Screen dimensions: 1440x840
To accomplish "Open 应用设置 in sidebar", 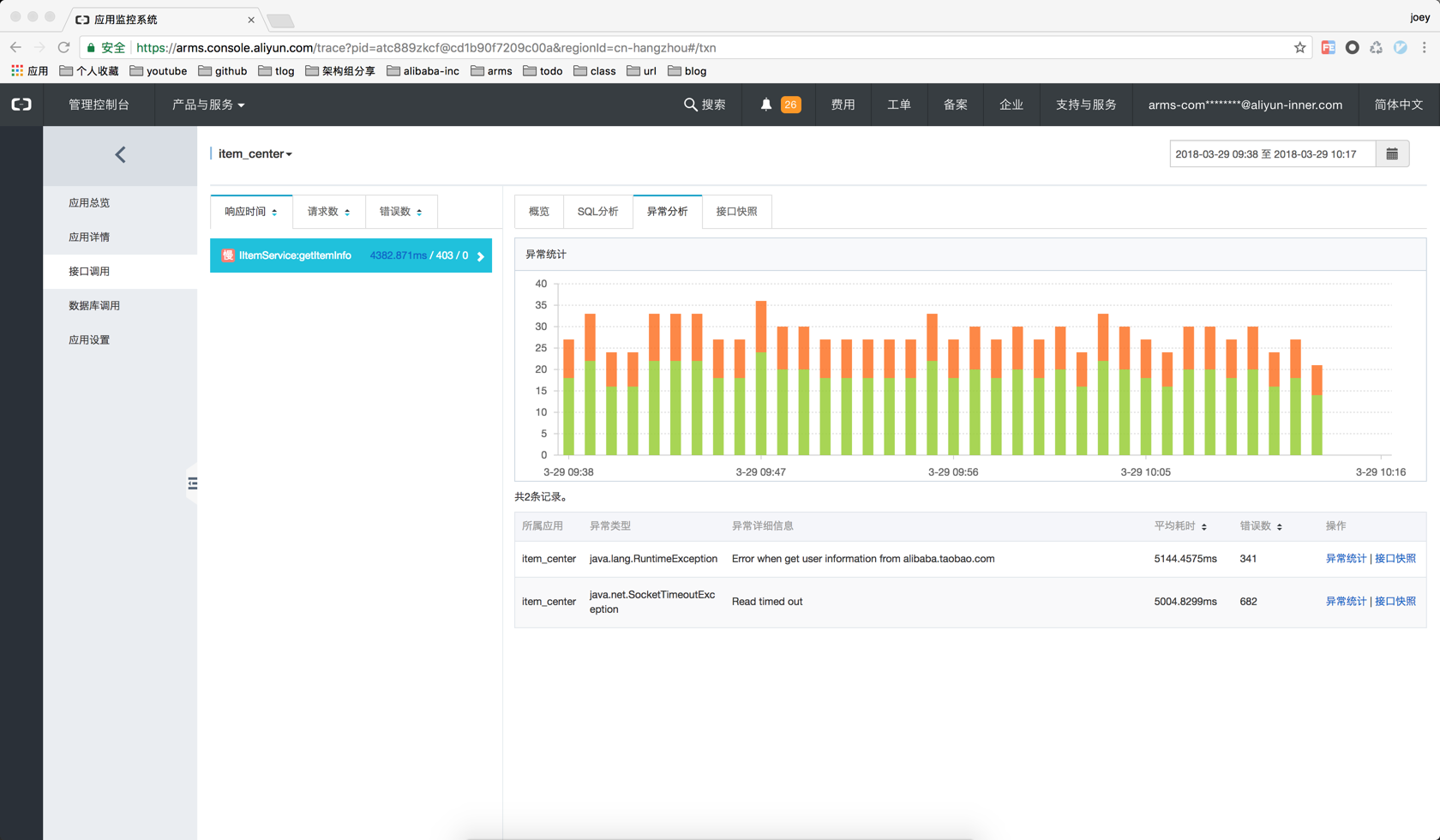I will [120, 340].
